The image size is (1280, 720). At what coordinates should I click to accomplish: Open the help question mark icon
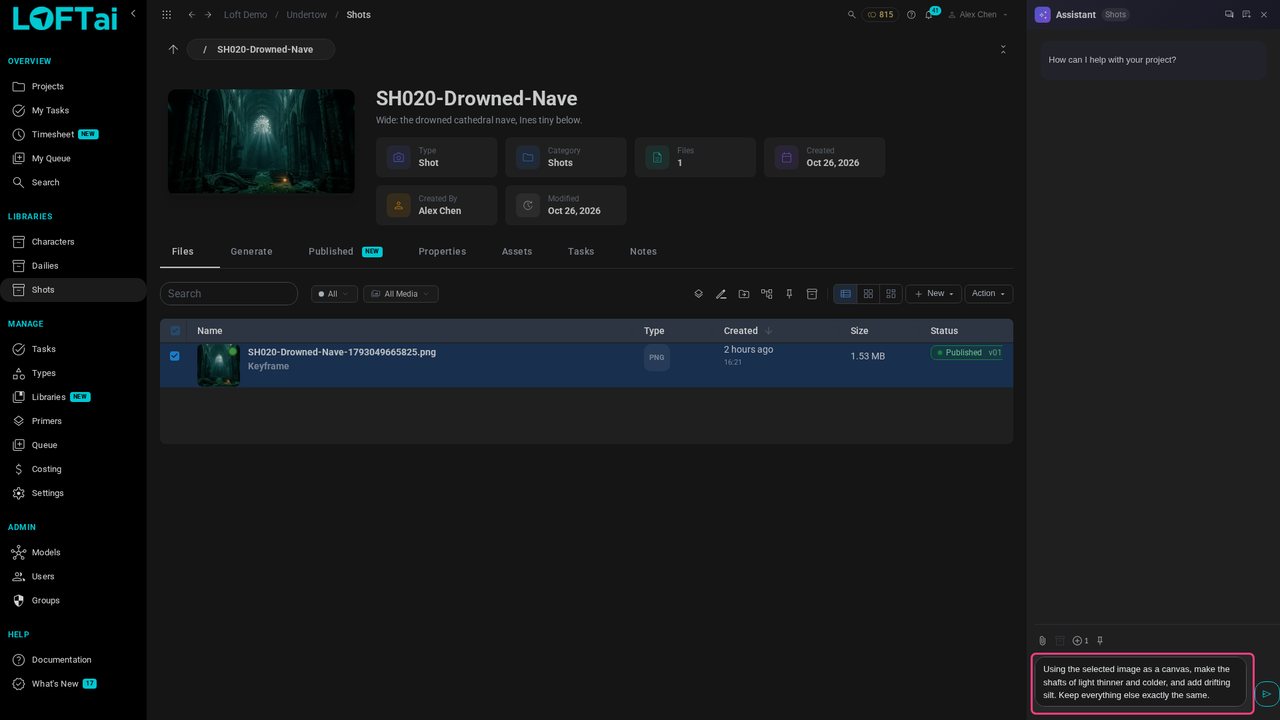tap(911, 15)
